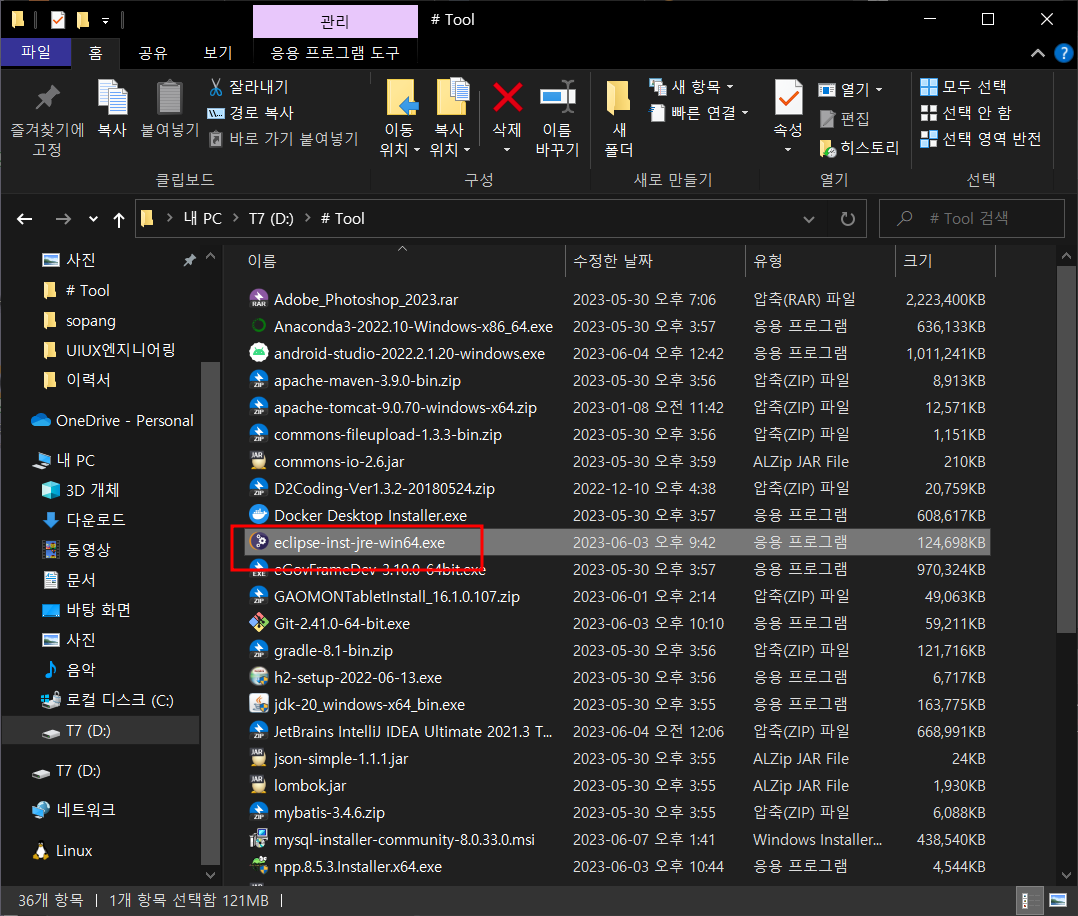
Task: Open the File (파일) tab
Action: pos(36,52)
